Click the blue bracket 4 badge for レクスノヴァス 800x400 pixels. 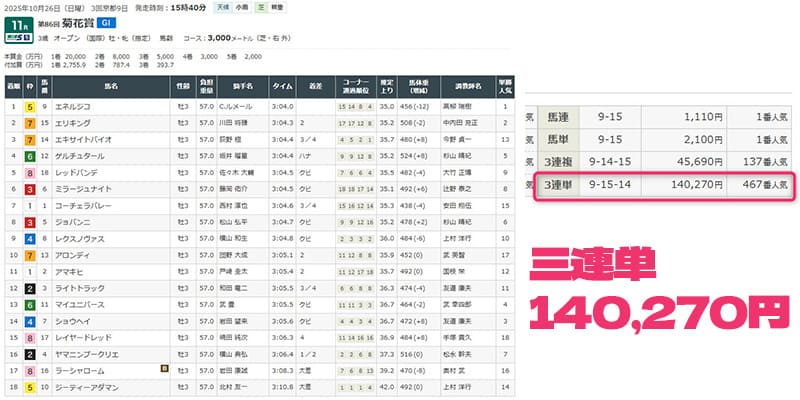(x=30, y=239)
